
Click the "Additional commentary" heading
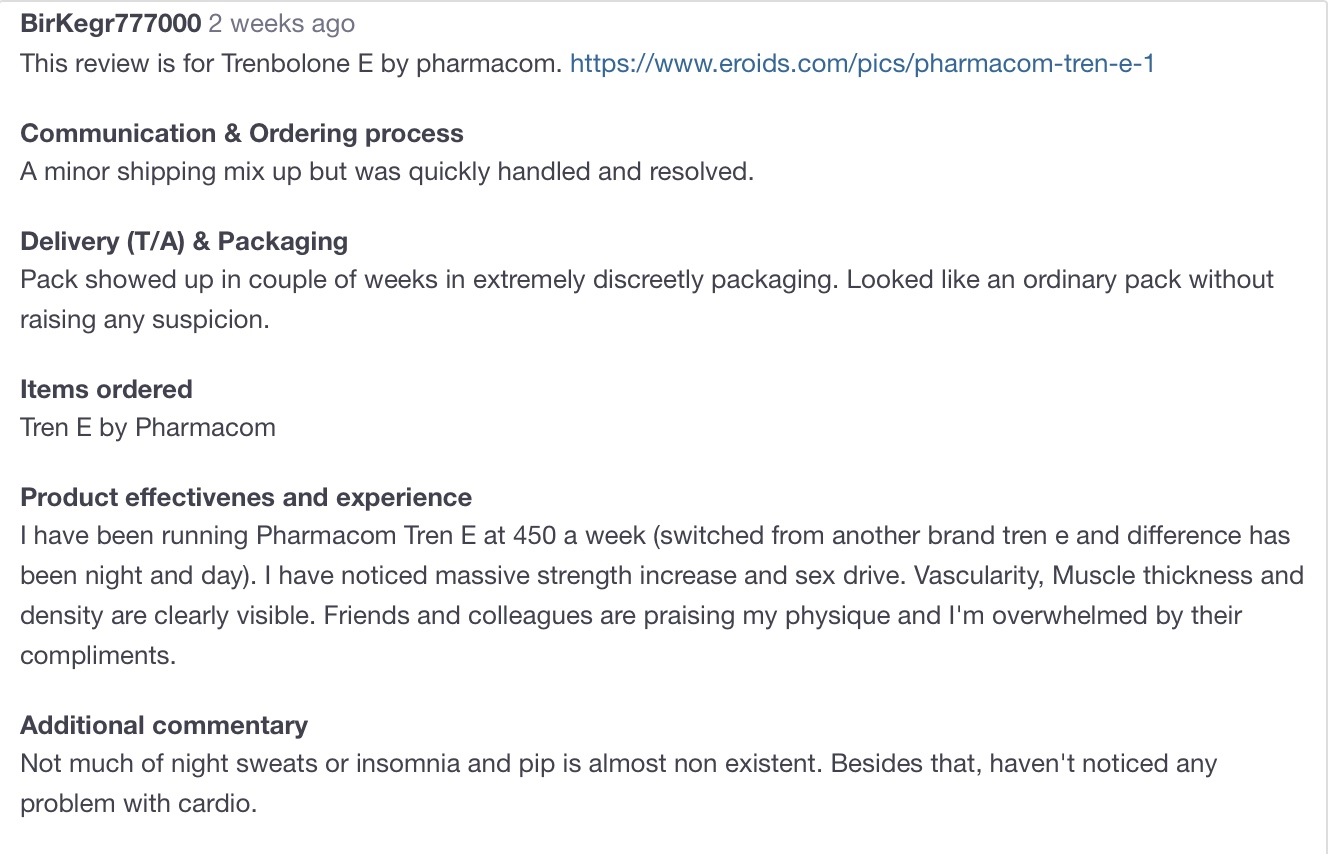pyautogui.click(x=164, y=725)
